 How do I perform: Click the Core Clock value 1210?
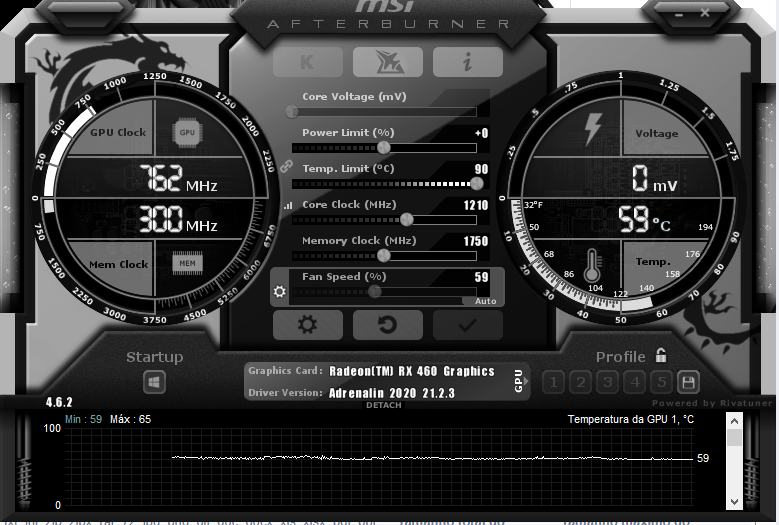(x=475, y=205)
